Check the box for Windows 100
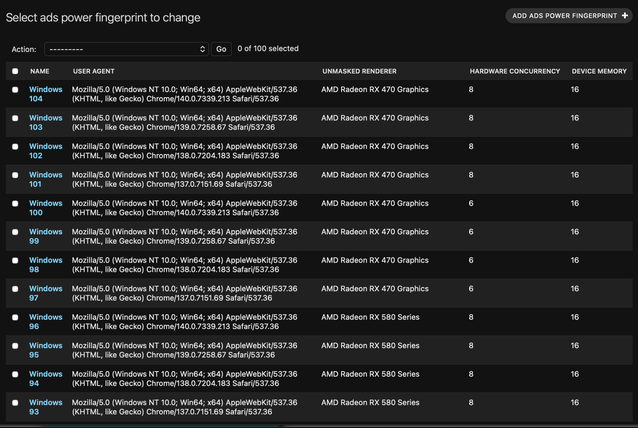This screenshot has height=428, width=638. (15, 203)
